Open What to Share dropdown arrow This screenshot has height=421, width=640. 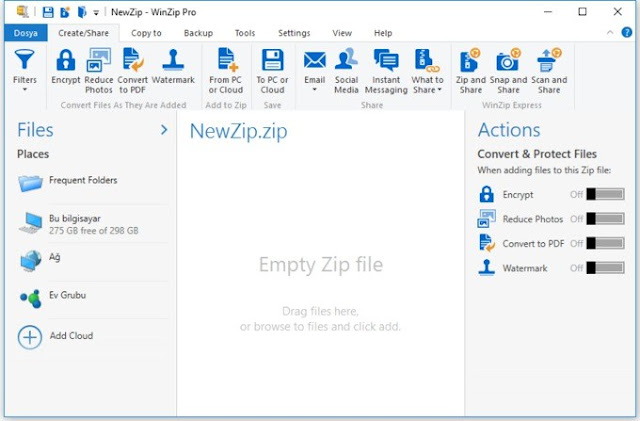pyautogui.click(x=440, y=90)
